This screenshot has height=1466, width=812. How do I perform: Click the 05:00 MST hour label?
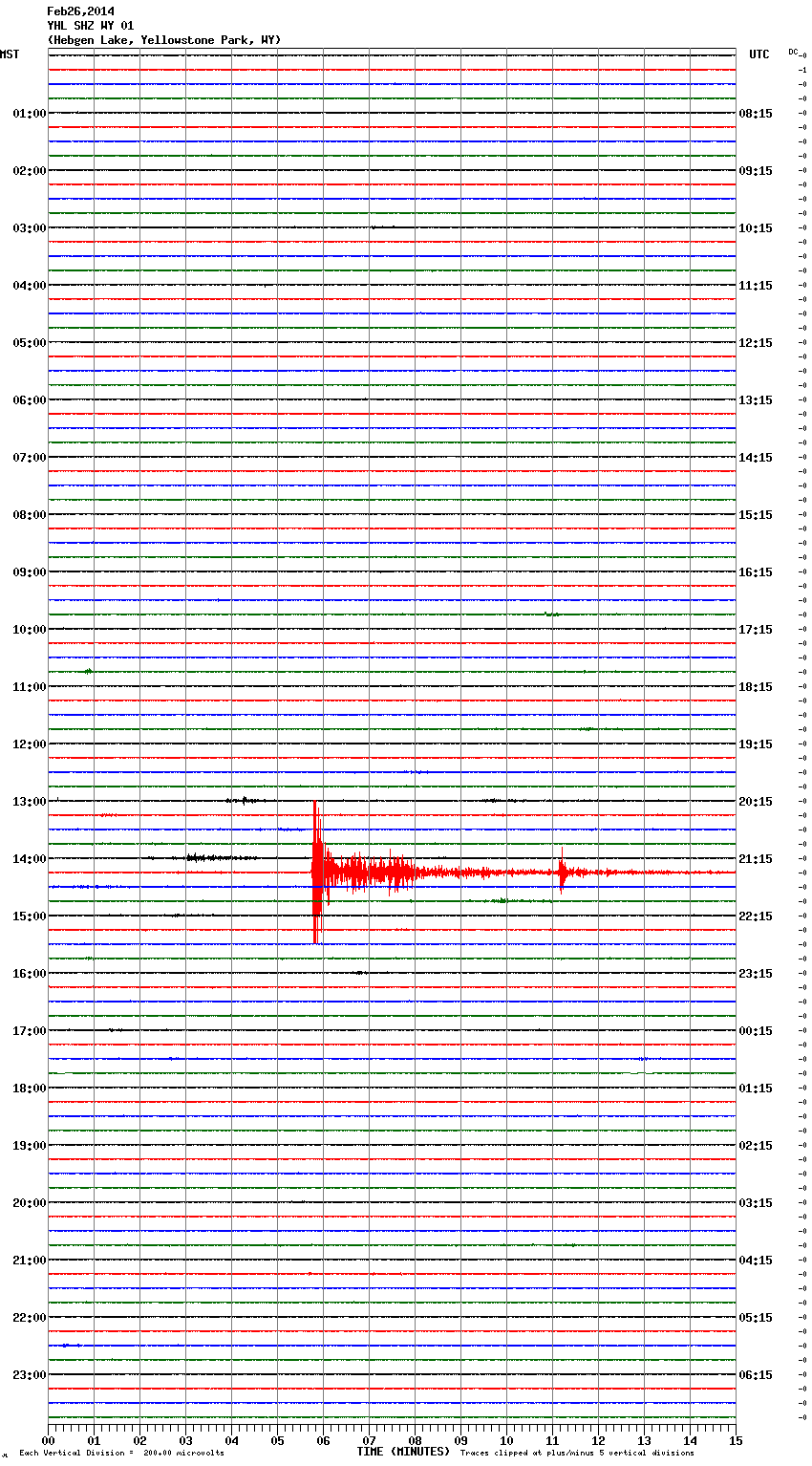(30, 343)
